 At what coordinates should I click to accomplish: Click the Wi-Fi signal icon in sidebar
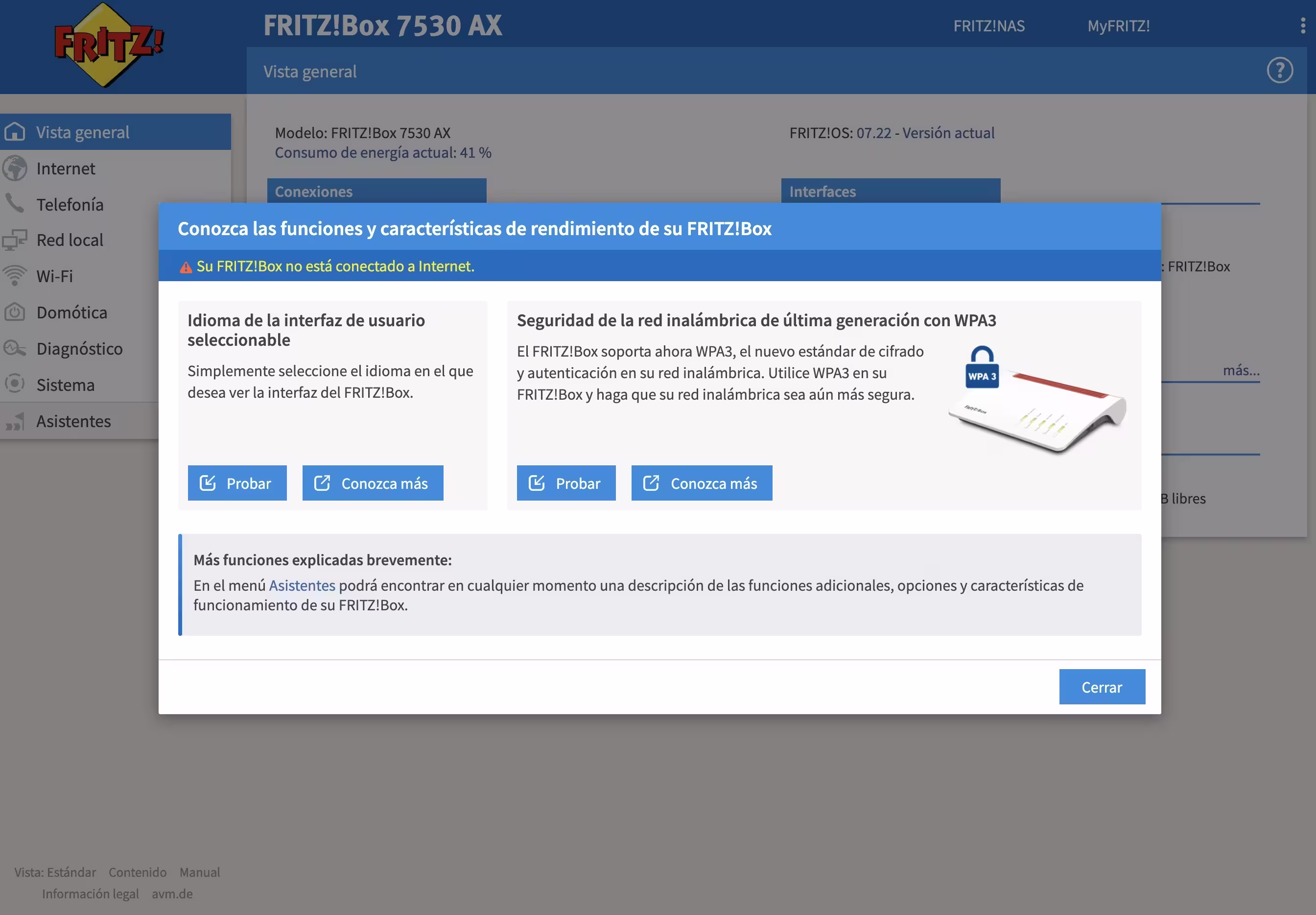[15, 276]
